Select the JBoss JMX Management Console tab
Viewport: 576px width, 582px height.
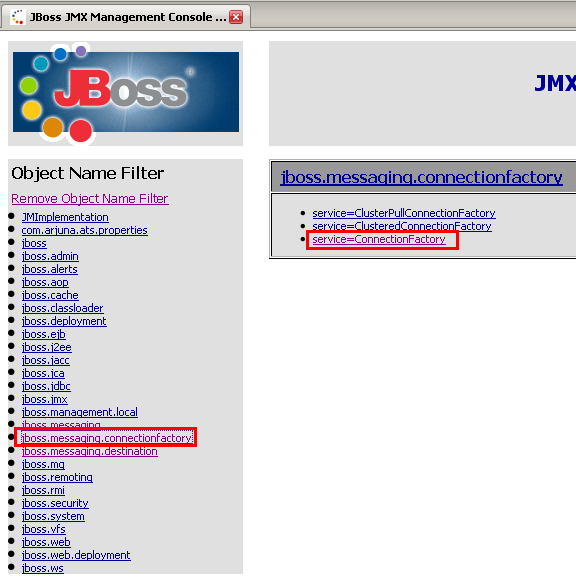tap(125, 17)
